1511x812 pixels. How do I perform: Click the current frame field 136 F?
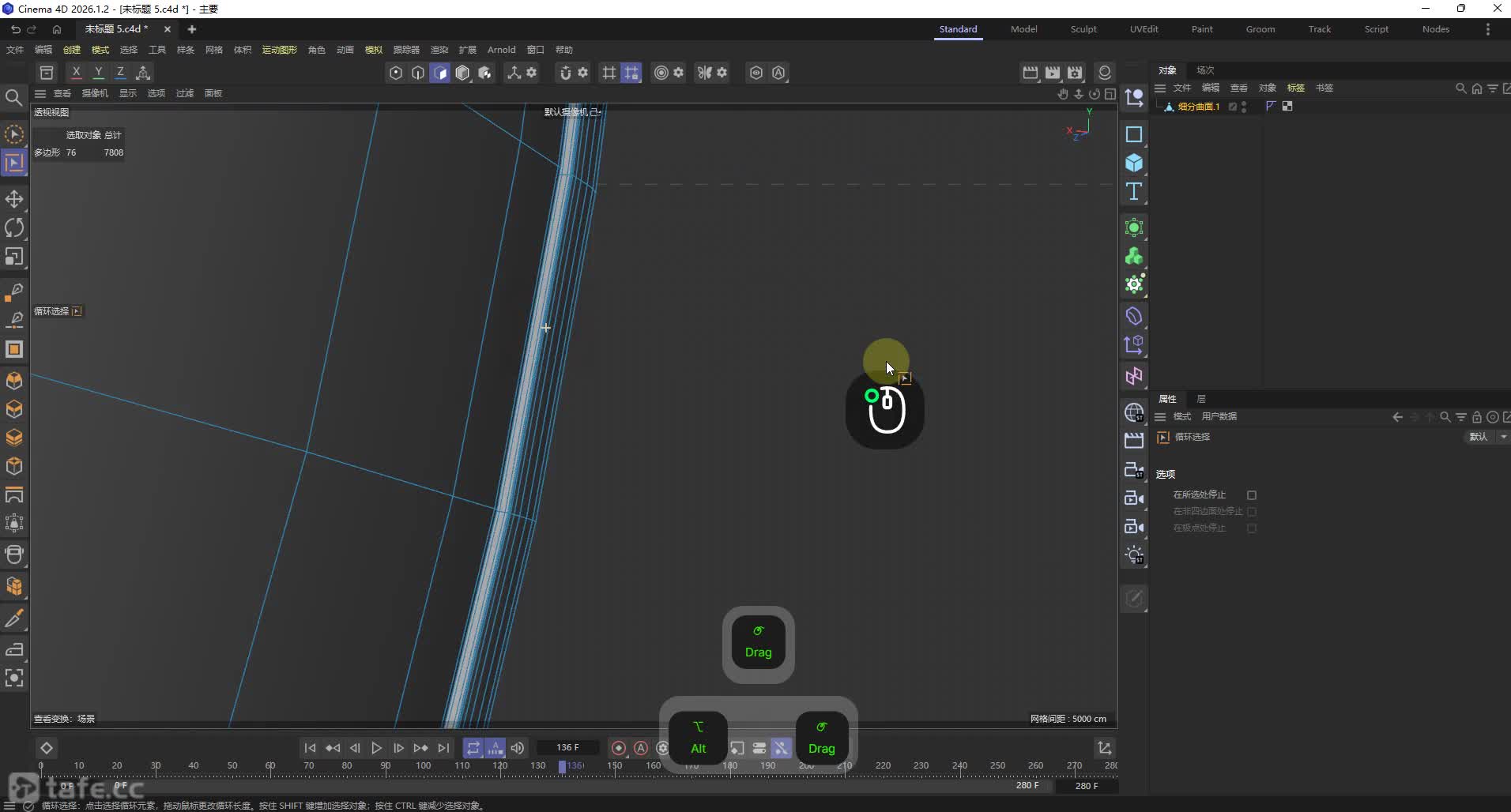567,747
